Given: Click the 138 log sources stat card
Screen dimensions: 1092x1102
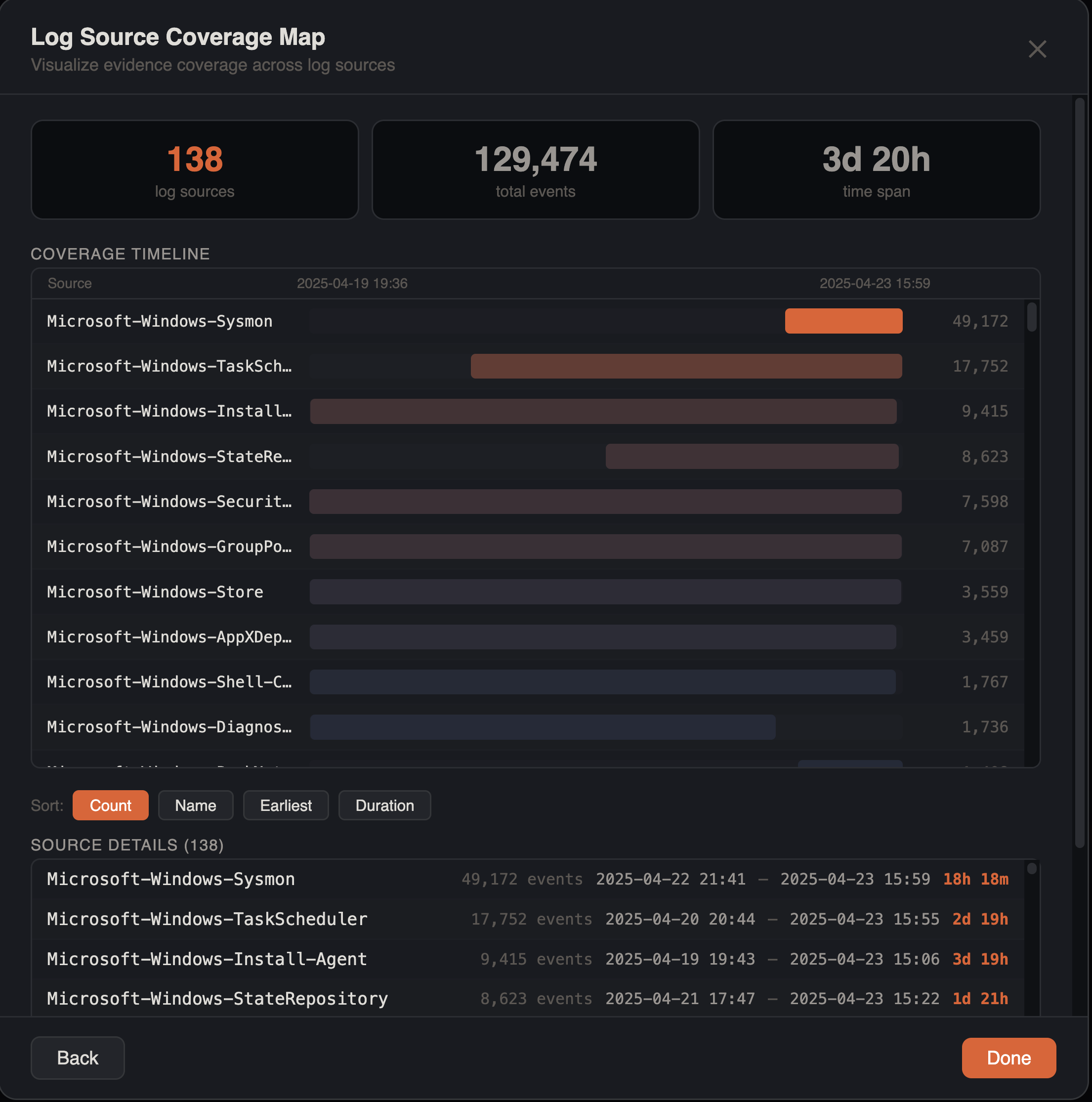Looking at the screenshot, I should pyautogui.click(x=195, y=170).
